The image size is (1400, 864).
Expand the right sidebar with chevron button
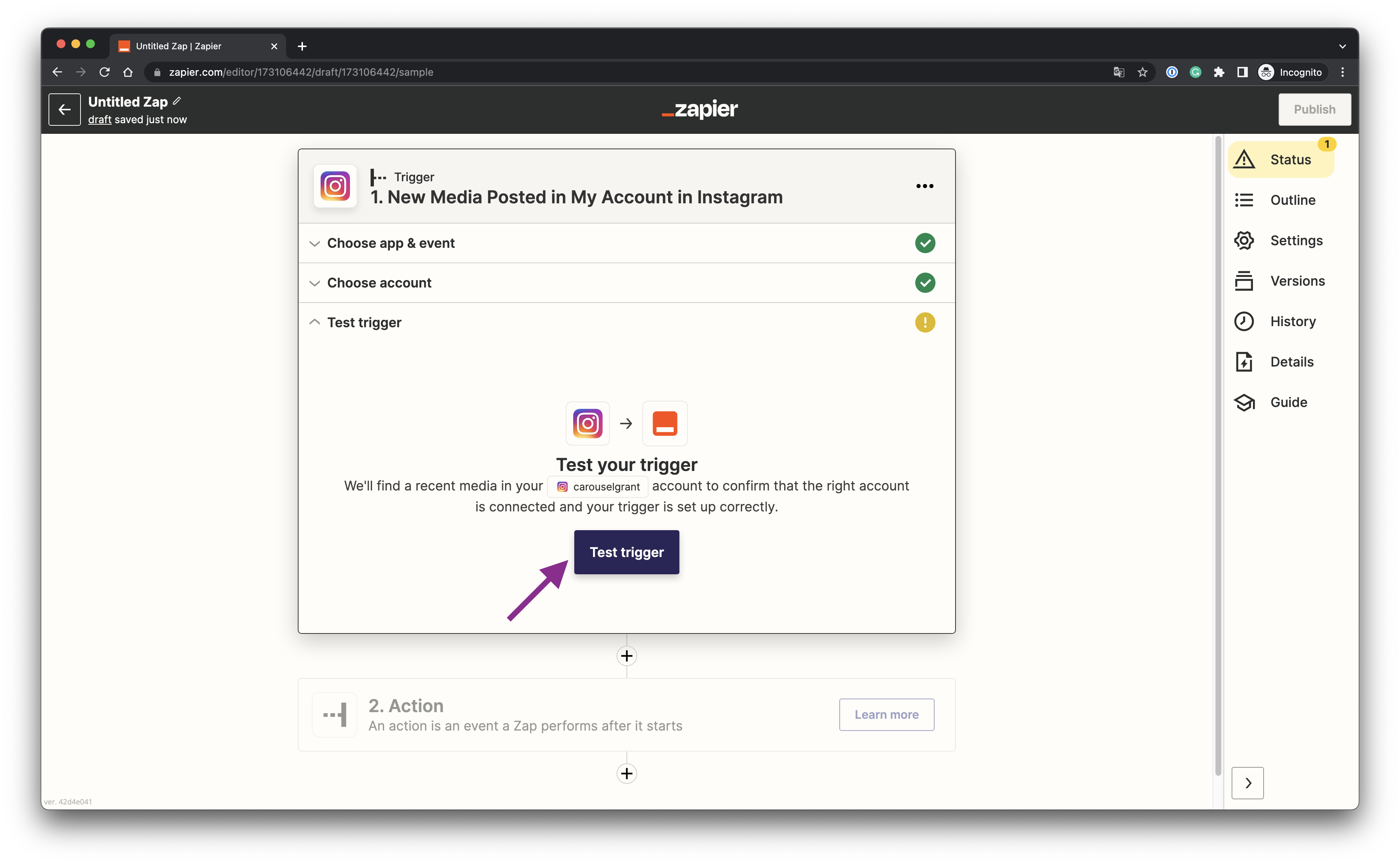(1247, 783)
